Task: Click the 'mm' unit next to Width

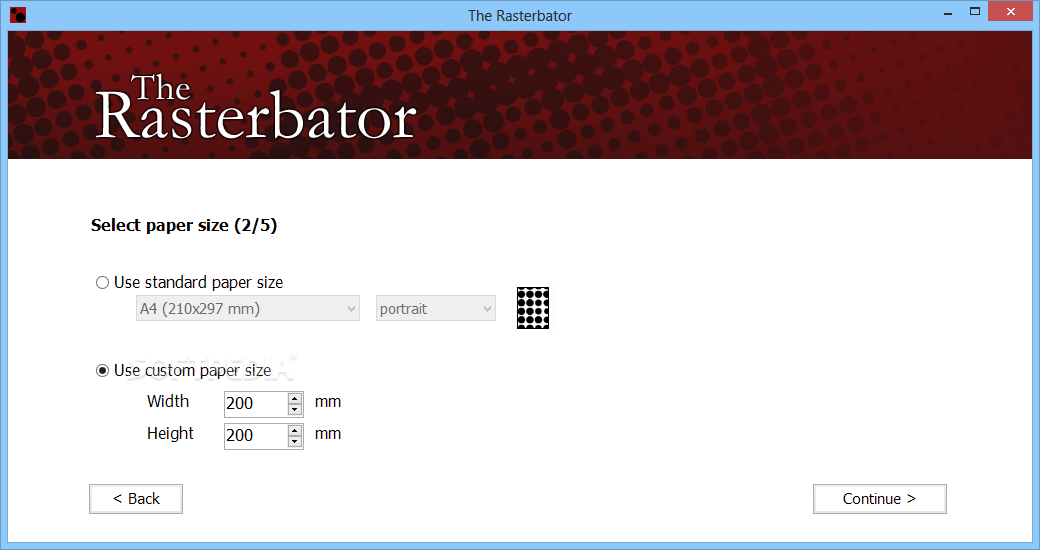Action: point(328,402)
